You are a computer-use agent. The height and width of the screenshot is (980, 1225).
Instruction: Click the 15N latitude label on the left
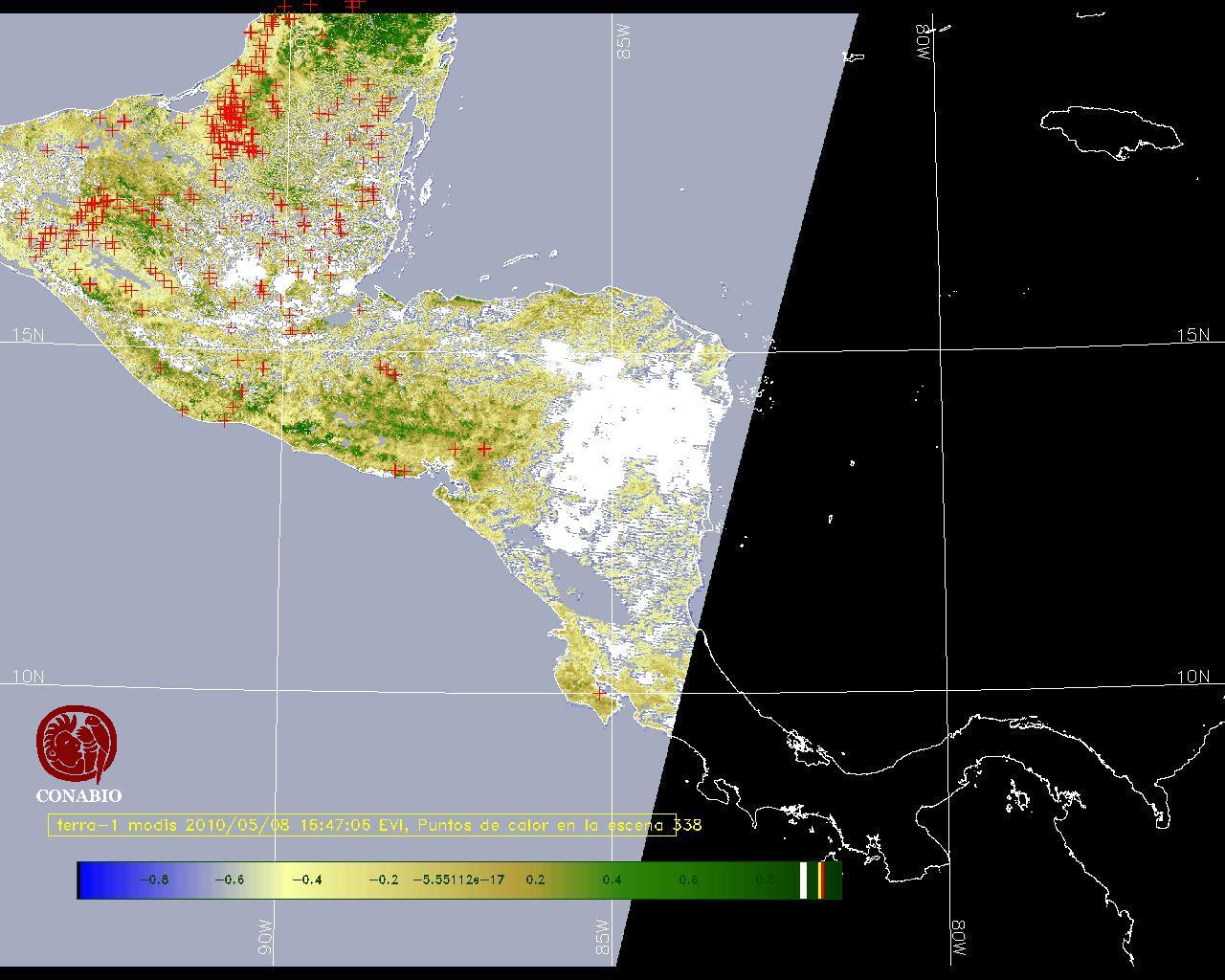pos(28,335)
